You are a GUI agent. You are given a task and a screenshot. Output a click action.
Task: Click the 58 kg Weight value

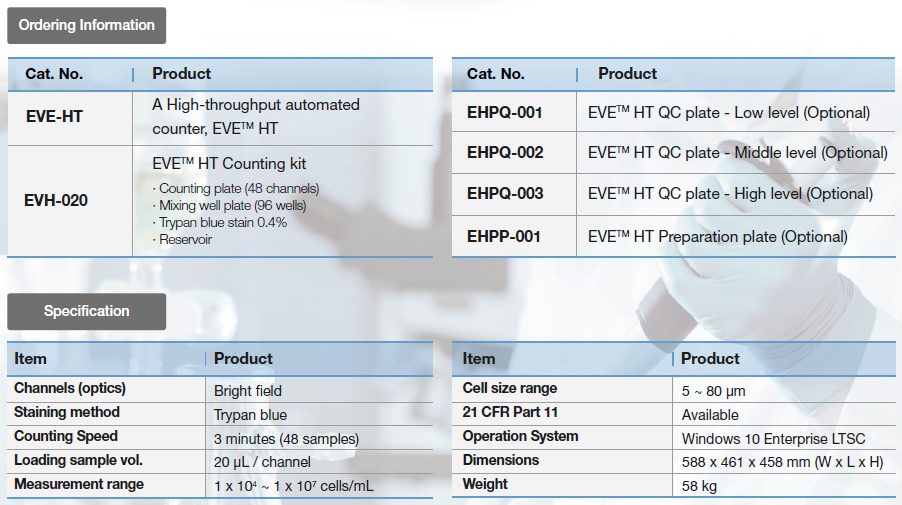[x=699, y=487]
